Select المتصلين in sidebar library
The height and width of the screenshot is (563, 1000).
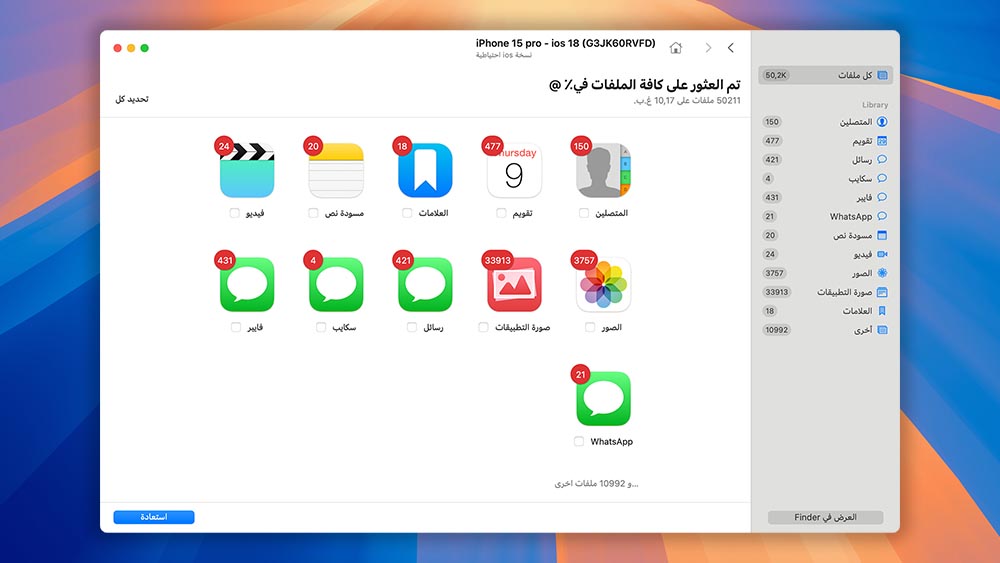click(x=825, y=122)
